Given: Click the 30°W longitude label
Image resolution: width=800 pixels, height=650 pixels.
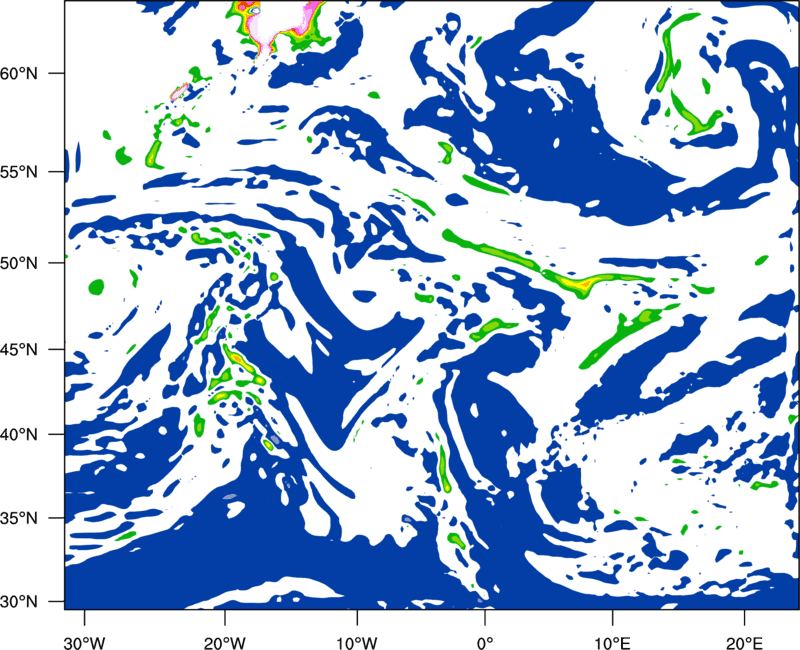Looking at the screenshot, I should click(x=84, y=643).
